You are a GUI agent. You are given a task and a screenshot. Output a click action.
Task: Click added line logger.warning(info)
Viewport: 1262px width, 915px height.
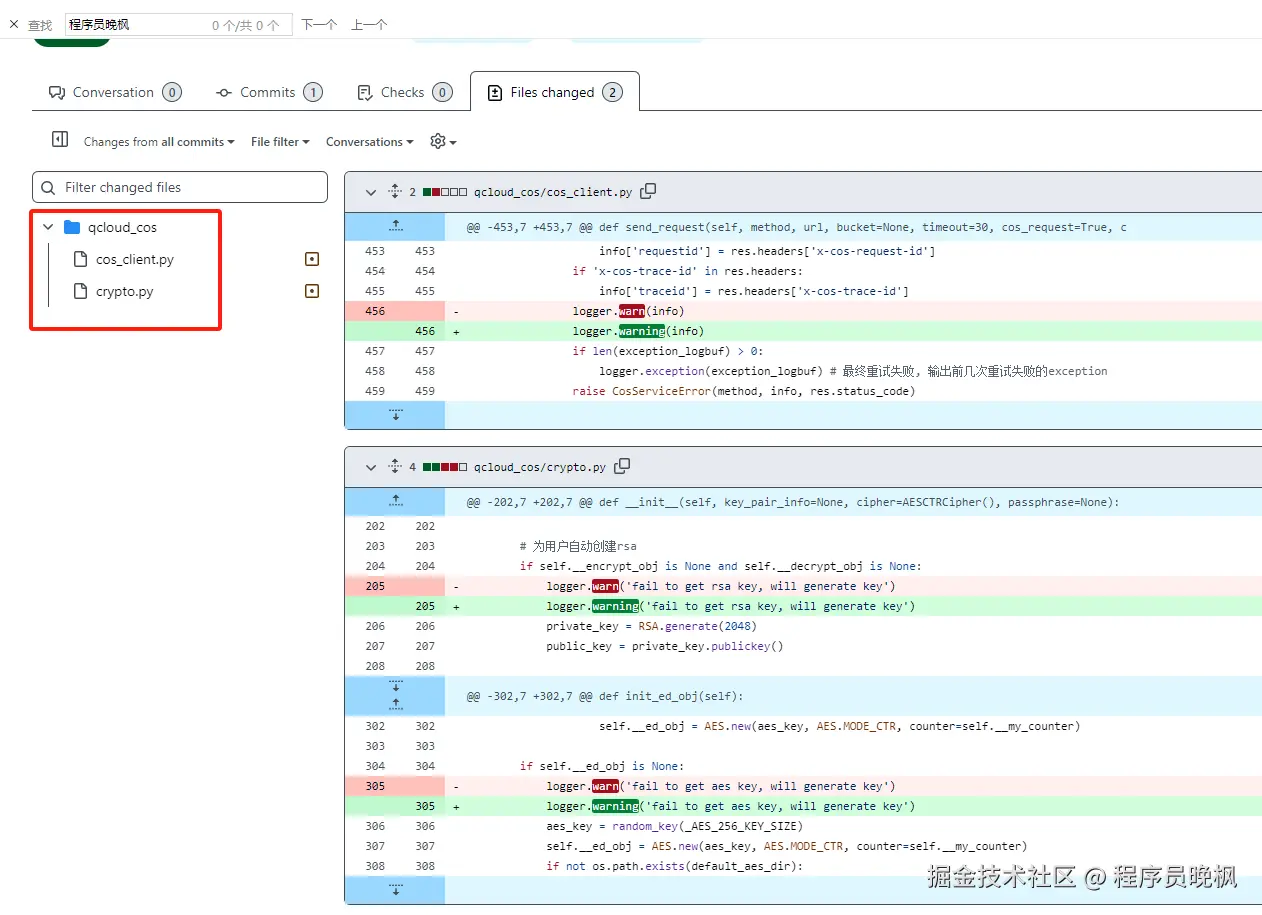[638, 331]
